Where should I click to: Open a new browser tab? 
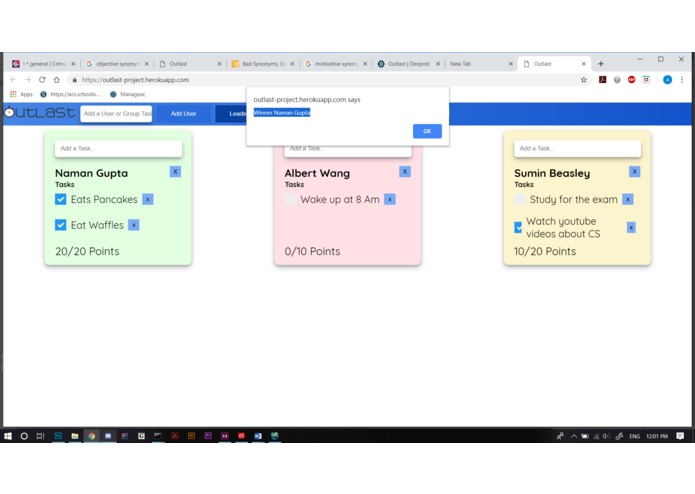pos(601,64)
